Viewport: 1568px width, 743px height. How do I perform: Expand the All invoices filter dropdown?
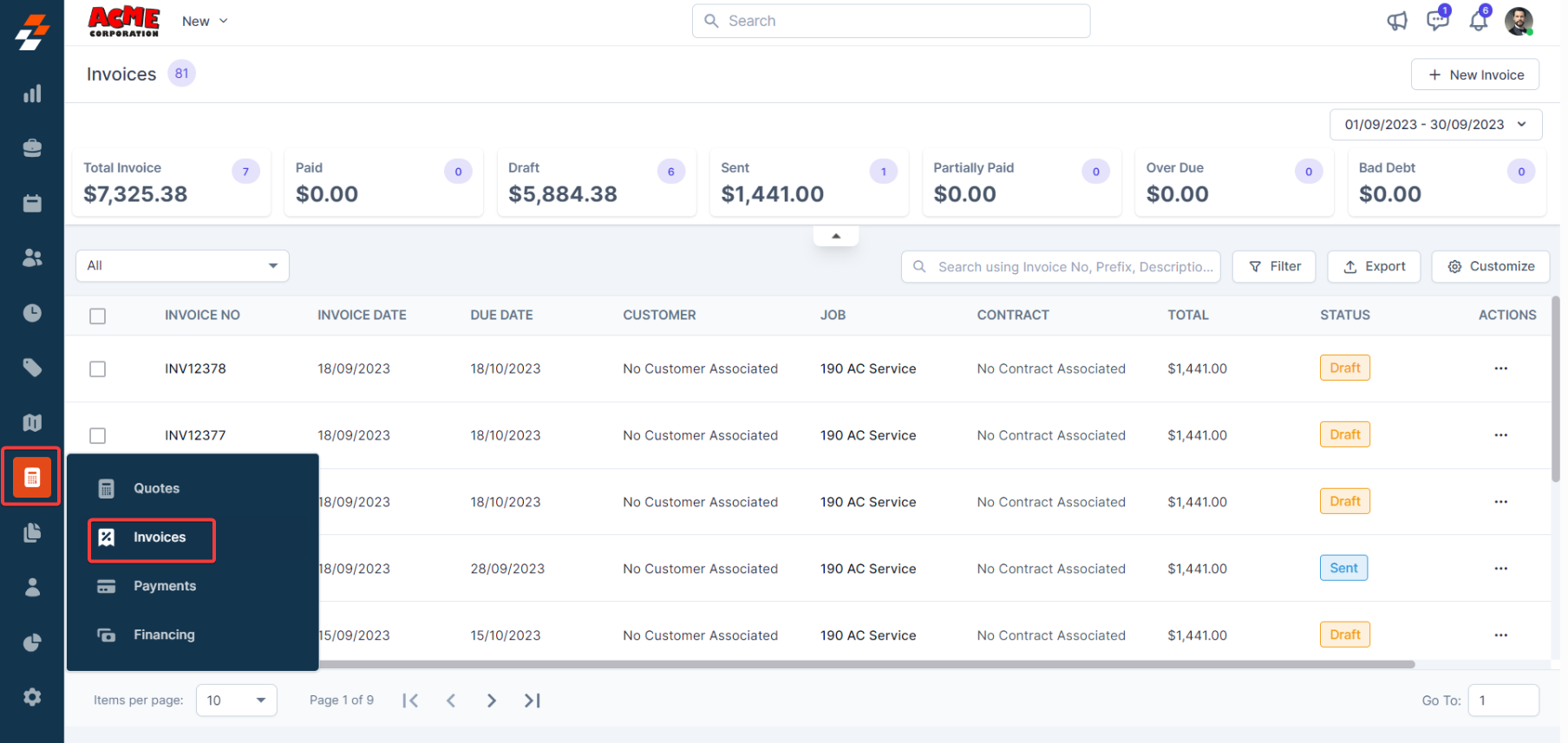[x=182, y=266]
